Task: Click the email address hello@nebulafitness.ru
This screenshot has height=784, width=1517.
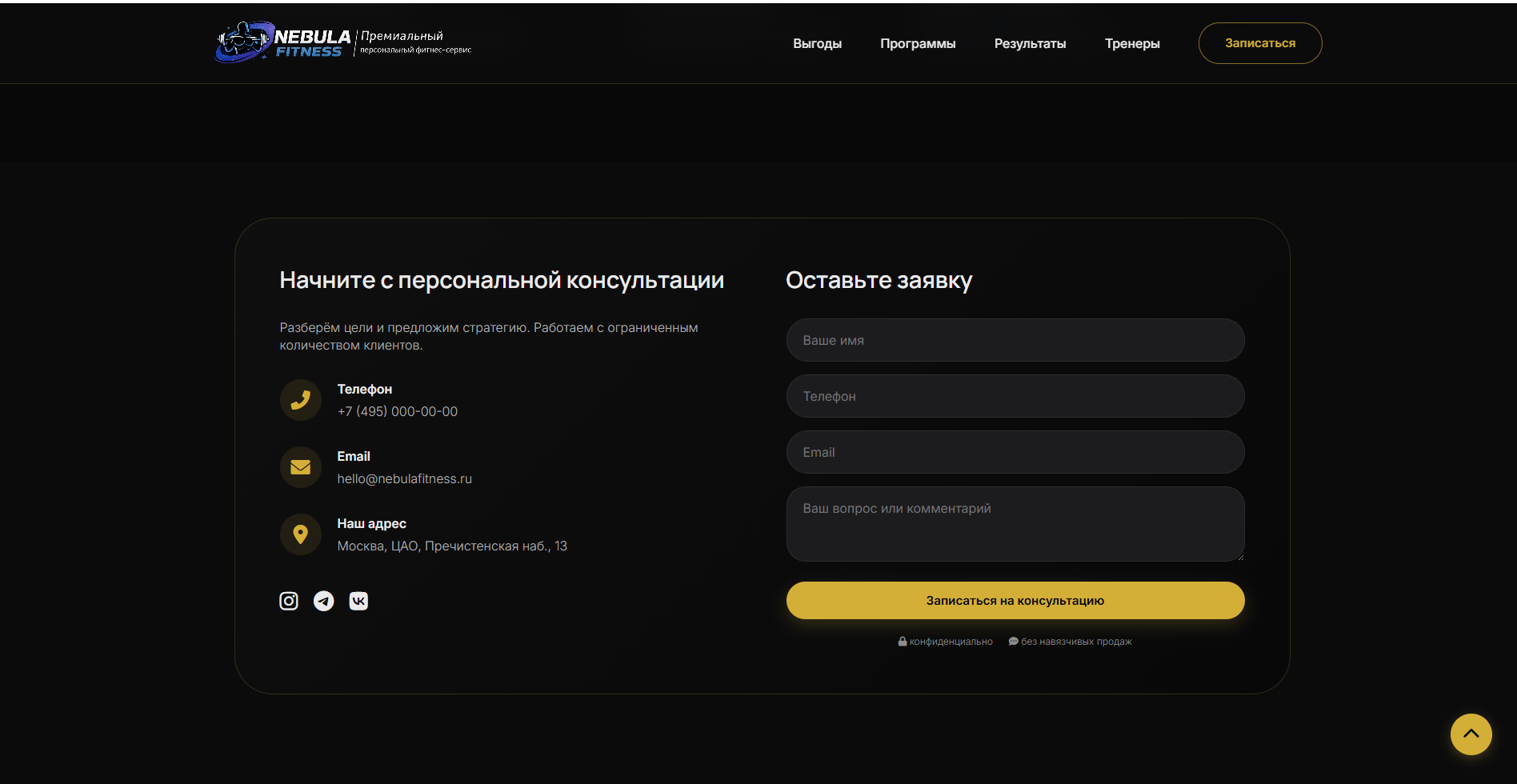Action: pos(404,478)
